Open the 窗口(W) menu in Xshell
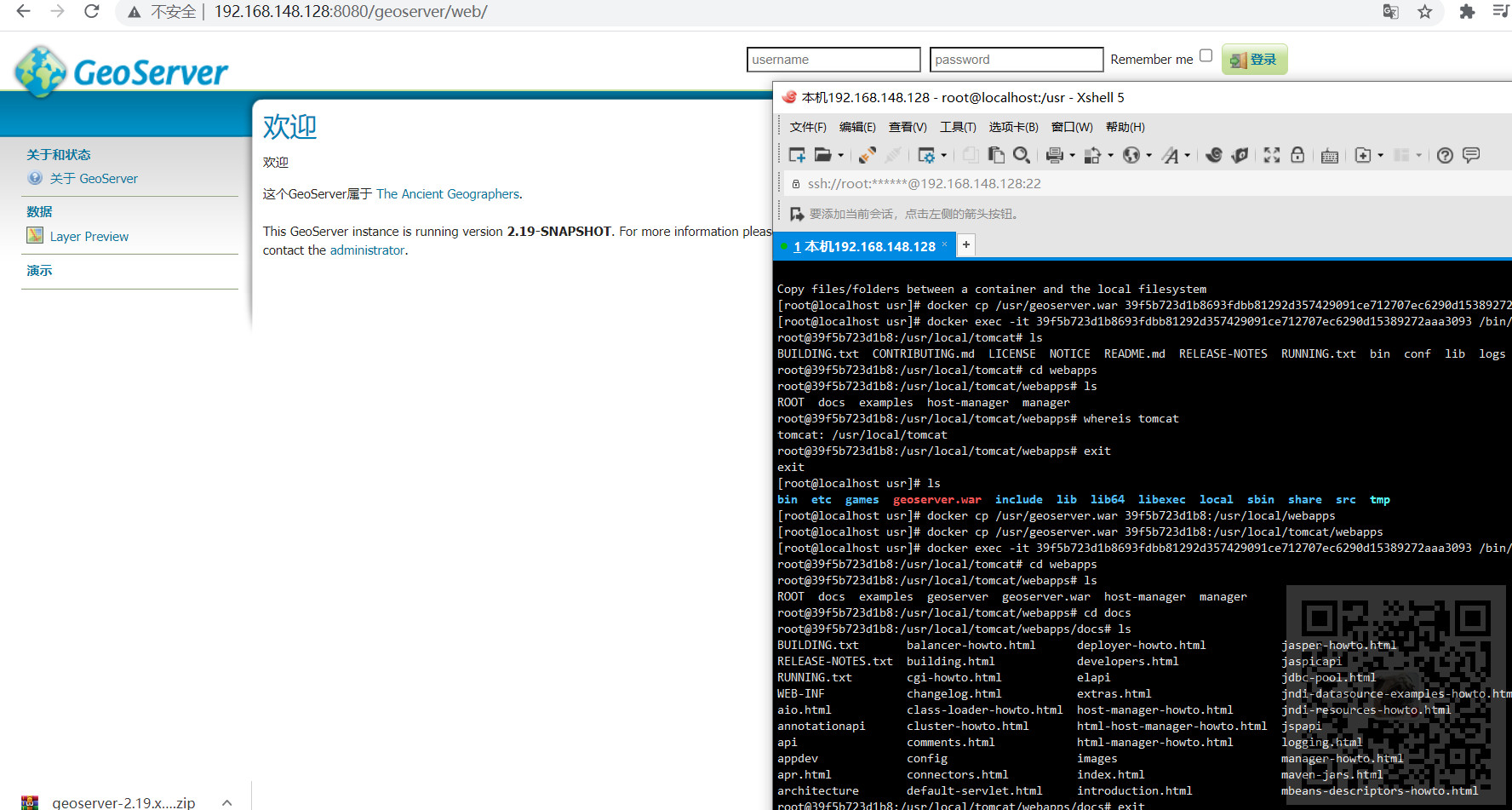This screenshot has height=810, width=1512. 1072,127
